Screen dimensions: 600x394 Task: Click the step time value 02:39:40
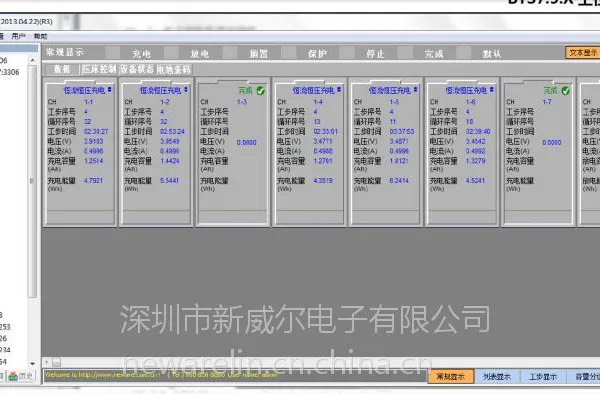click(478, 131)
